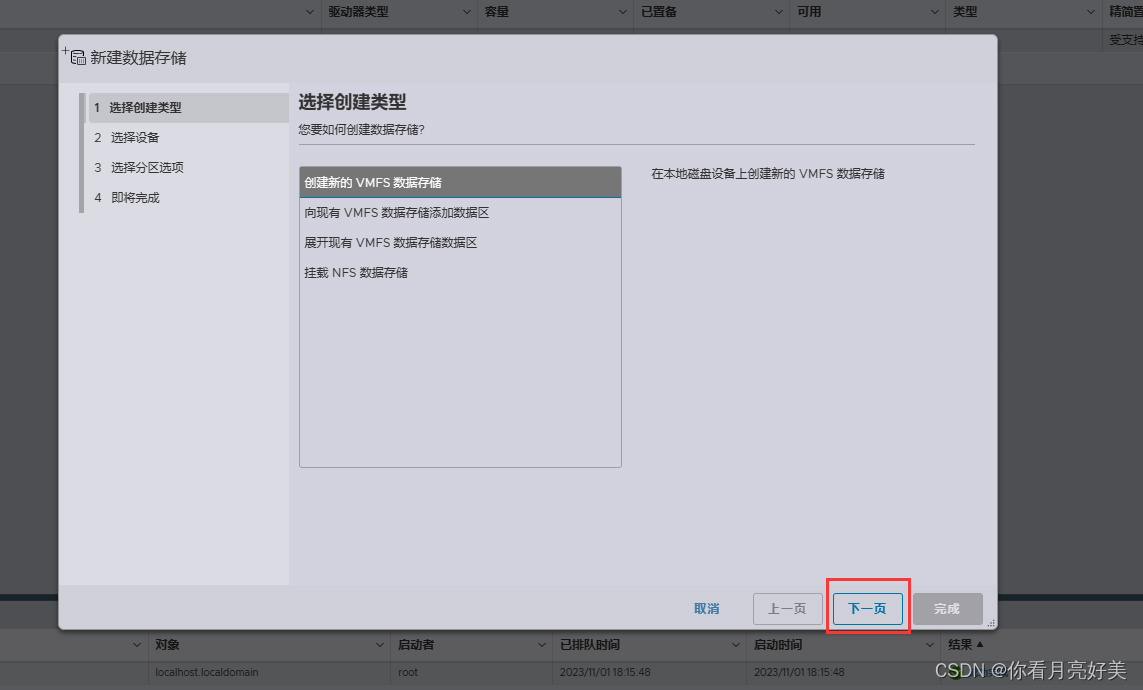Choose 展开现有 VMFS 数据存储数据区
Screen dimensions: 1143x690
[460, 243]
